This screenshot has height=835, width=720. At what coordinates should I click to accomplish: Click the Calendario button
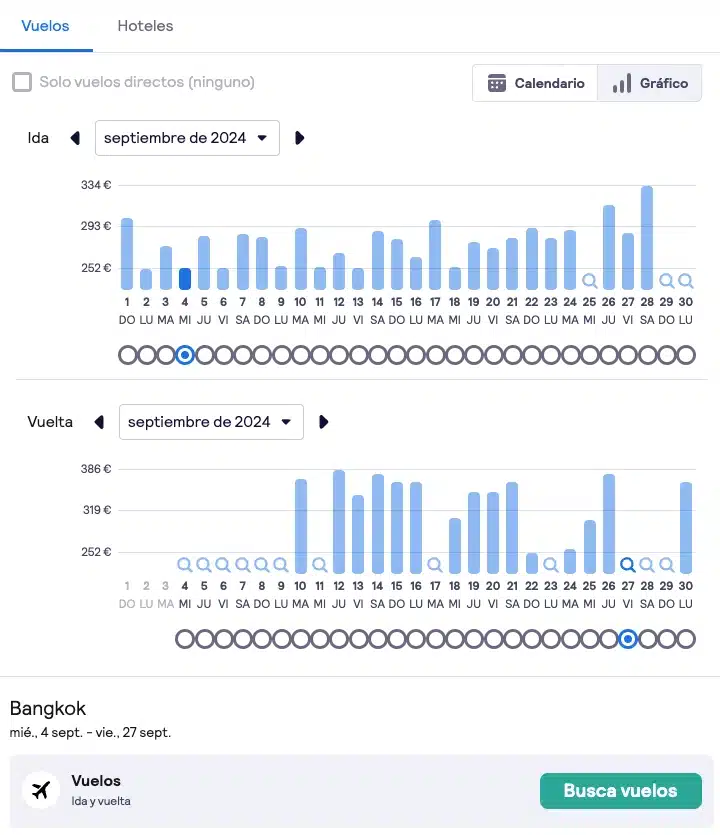535,83
